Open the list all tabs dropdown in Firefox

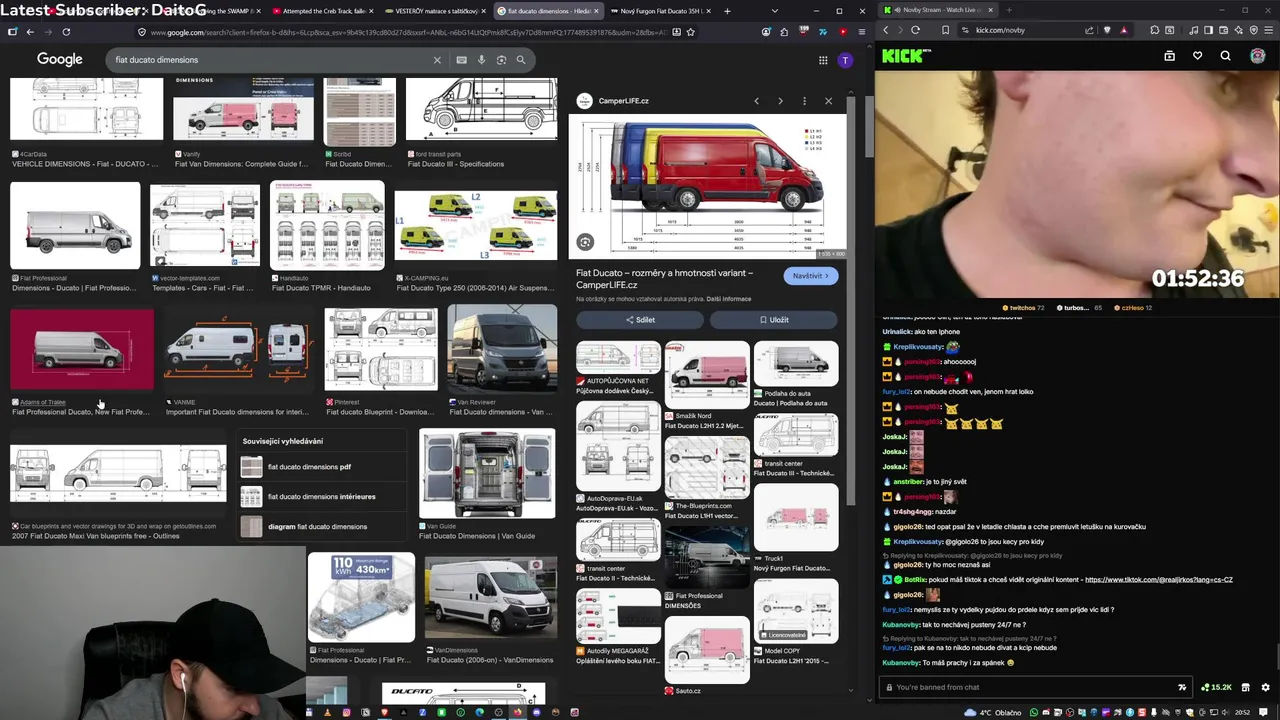point(774,11)
